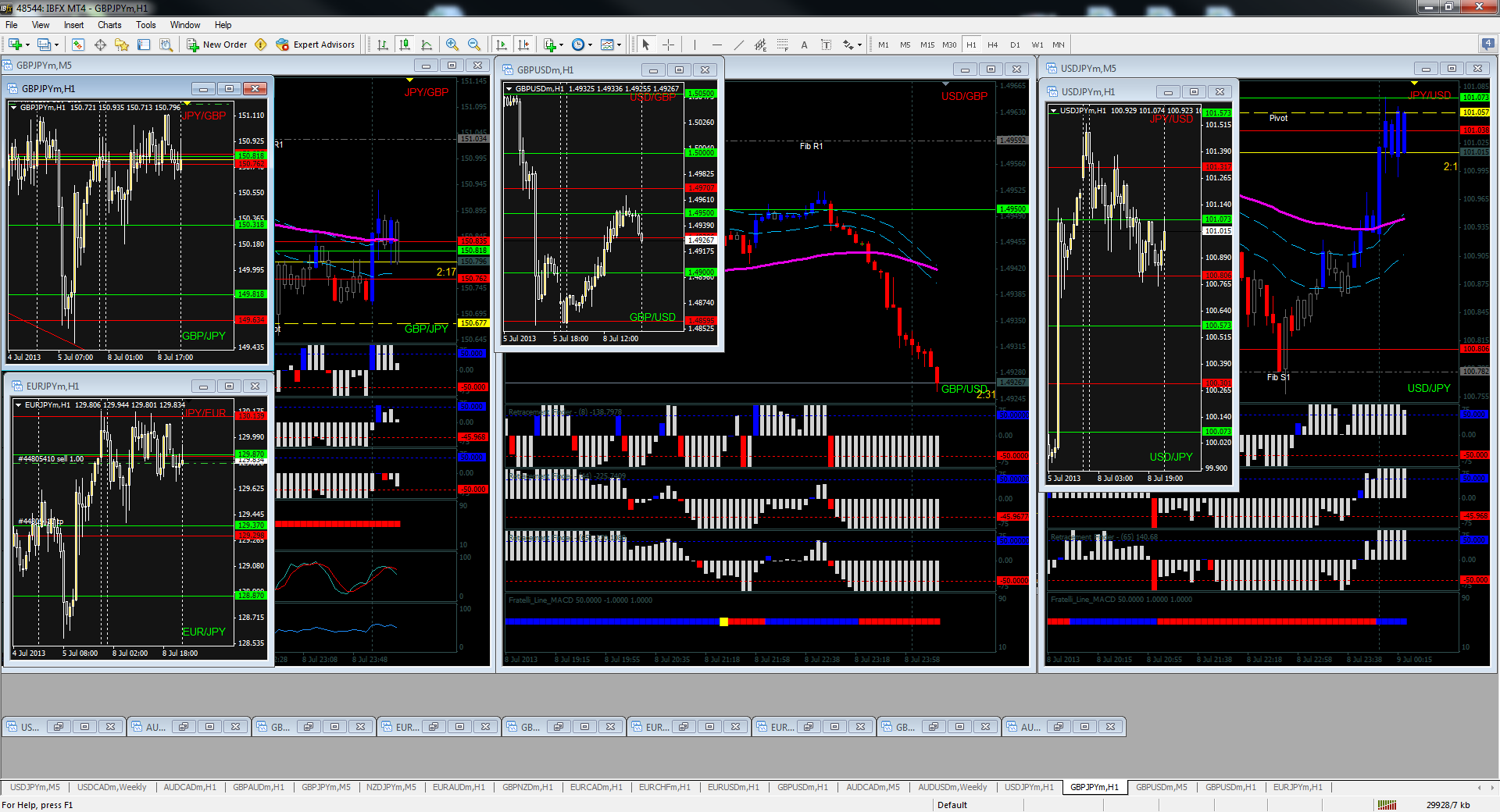Viewport: 1500px width, 812px height.
Task: Expand the Indicators dropdown arrow
Action: click(561, 45)
